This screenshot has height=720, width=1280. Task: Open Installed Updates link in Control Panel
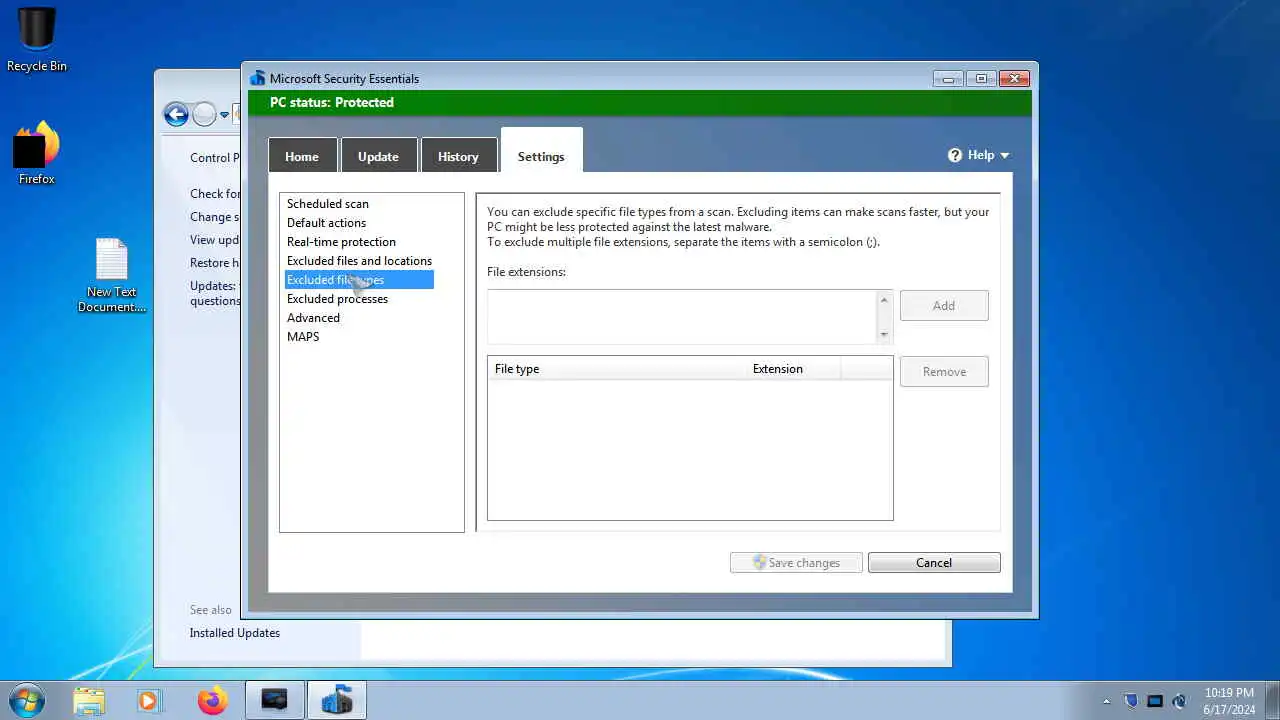(235, 633)
